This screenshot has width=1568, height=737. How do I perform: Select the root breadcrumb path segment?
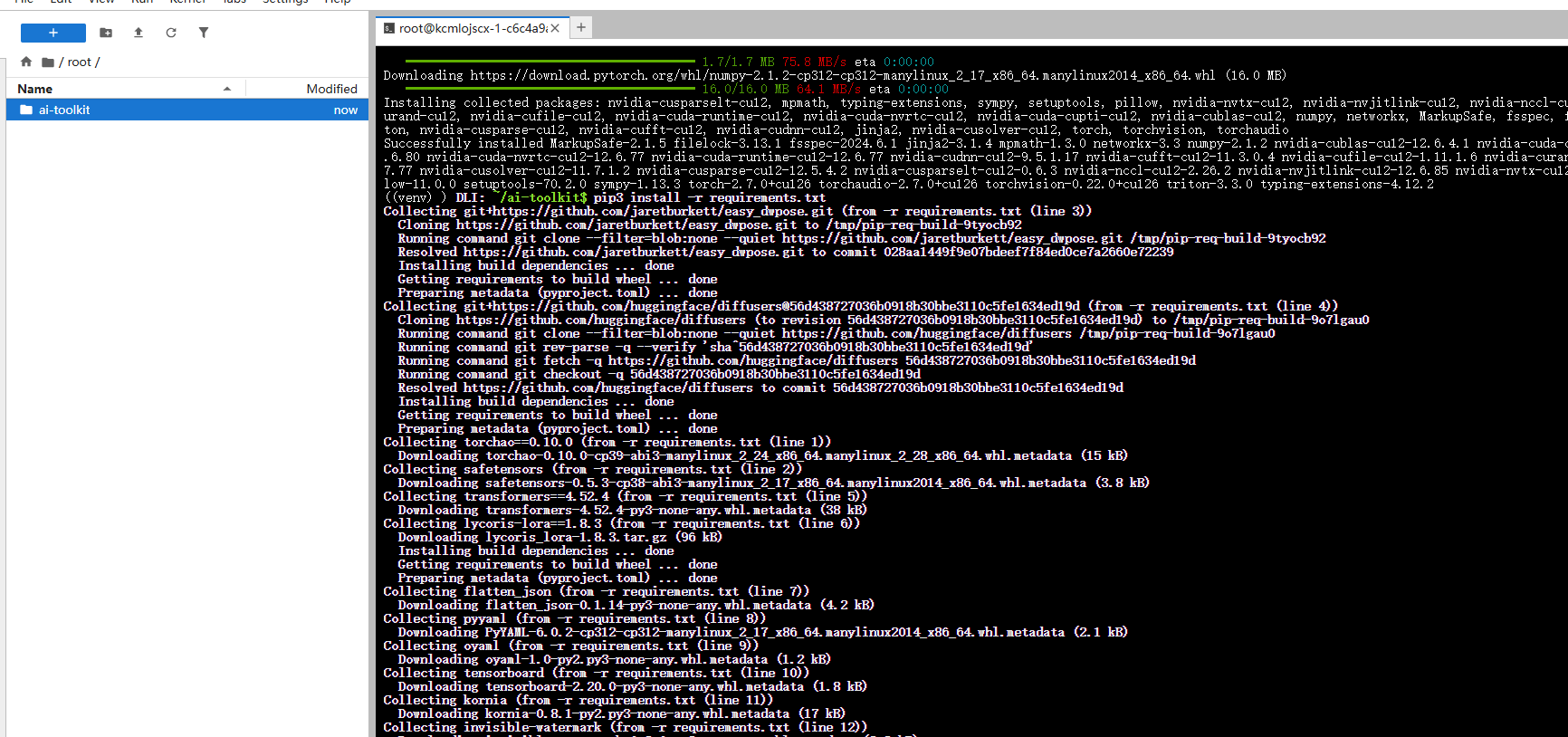coord(80,62)
